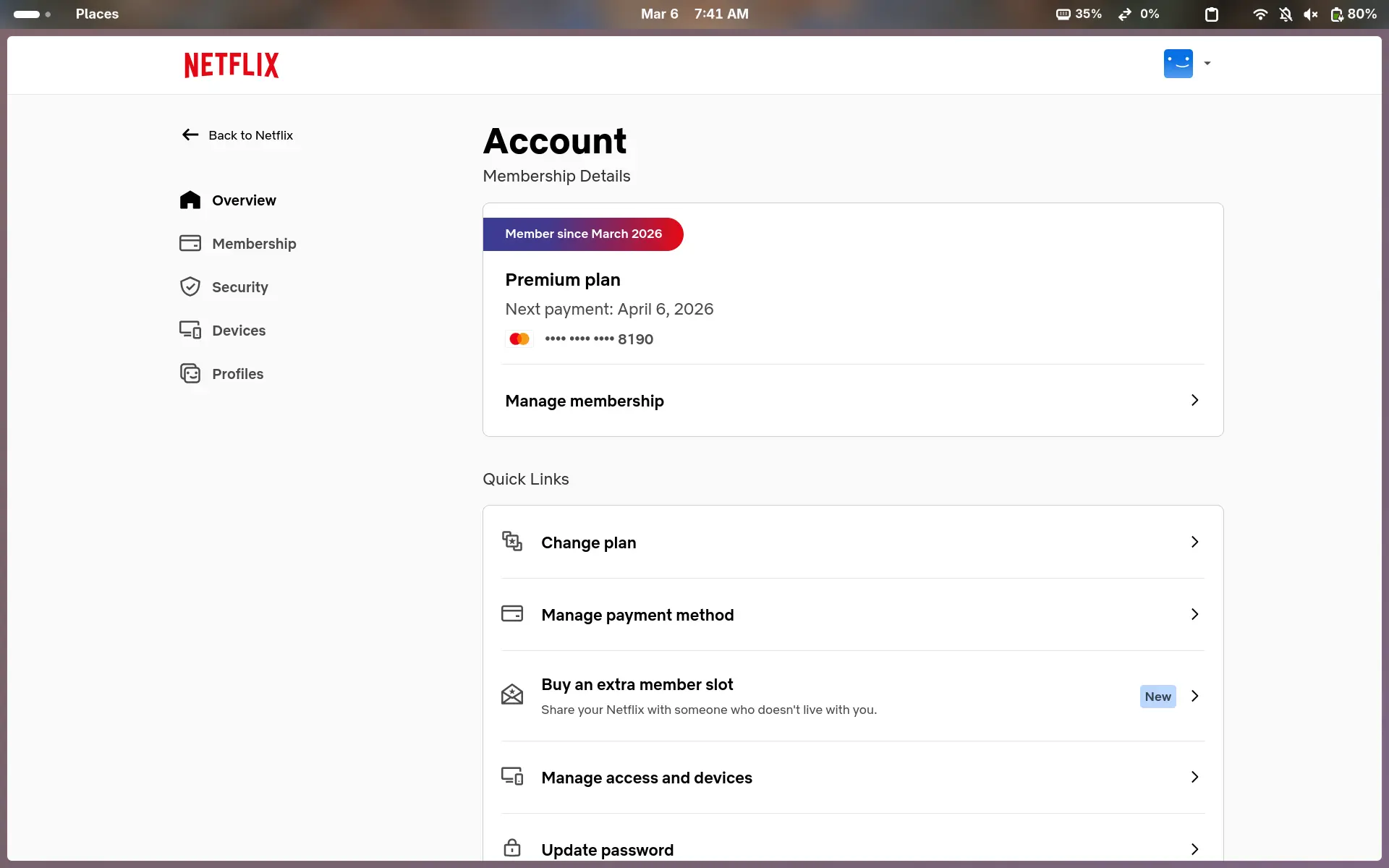Open Manage membership
This screenshot has width=1389, height=868.
pos(853,401)
